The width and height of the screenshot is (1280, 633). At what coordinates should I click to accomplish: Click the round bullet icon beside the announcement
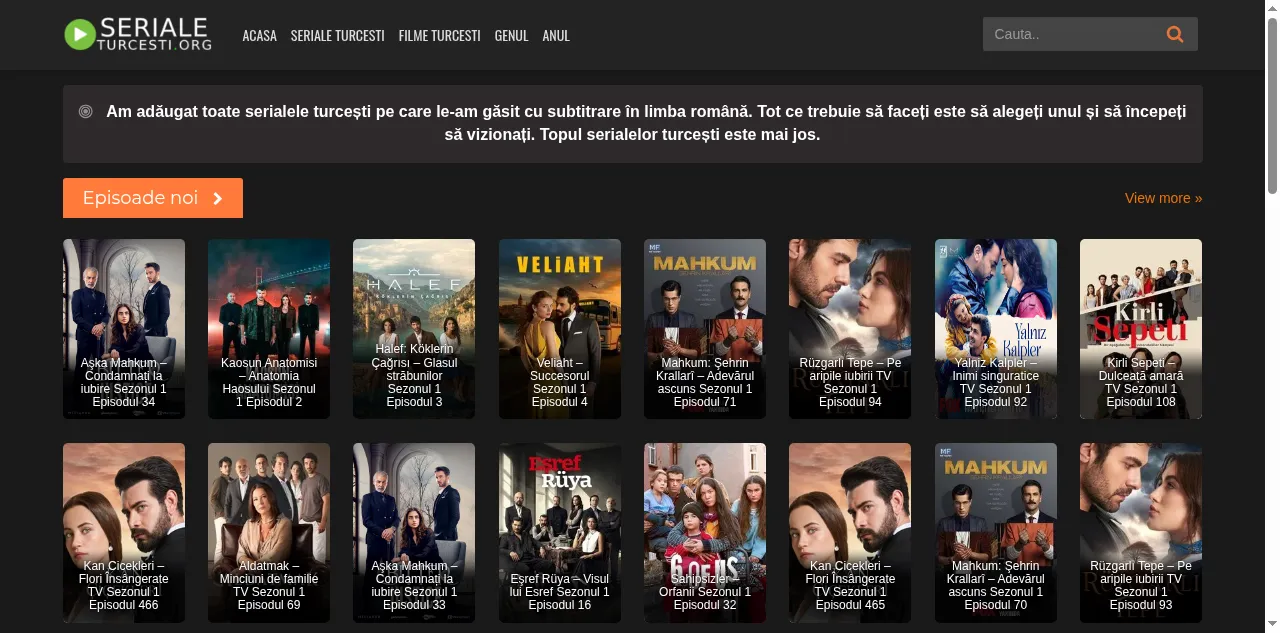coord(86,111)
